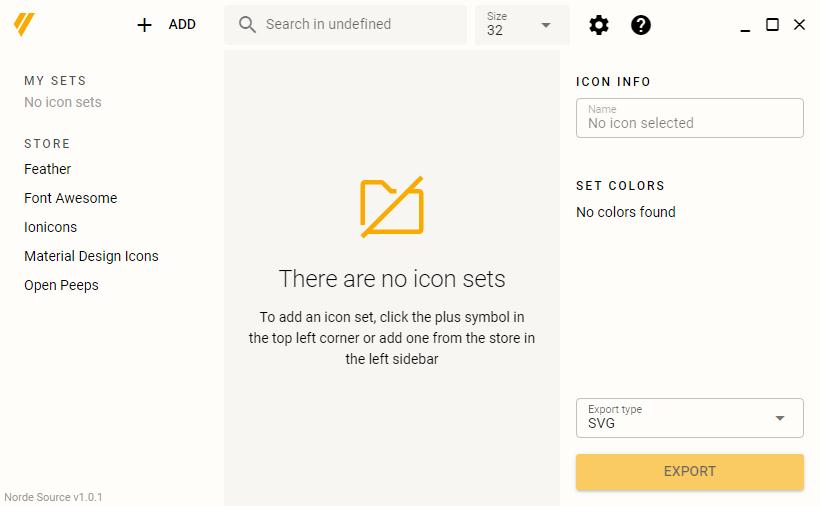Select Material Design Icons set
The width and height of the screenshot is (820, 506).
coord(91,256)
